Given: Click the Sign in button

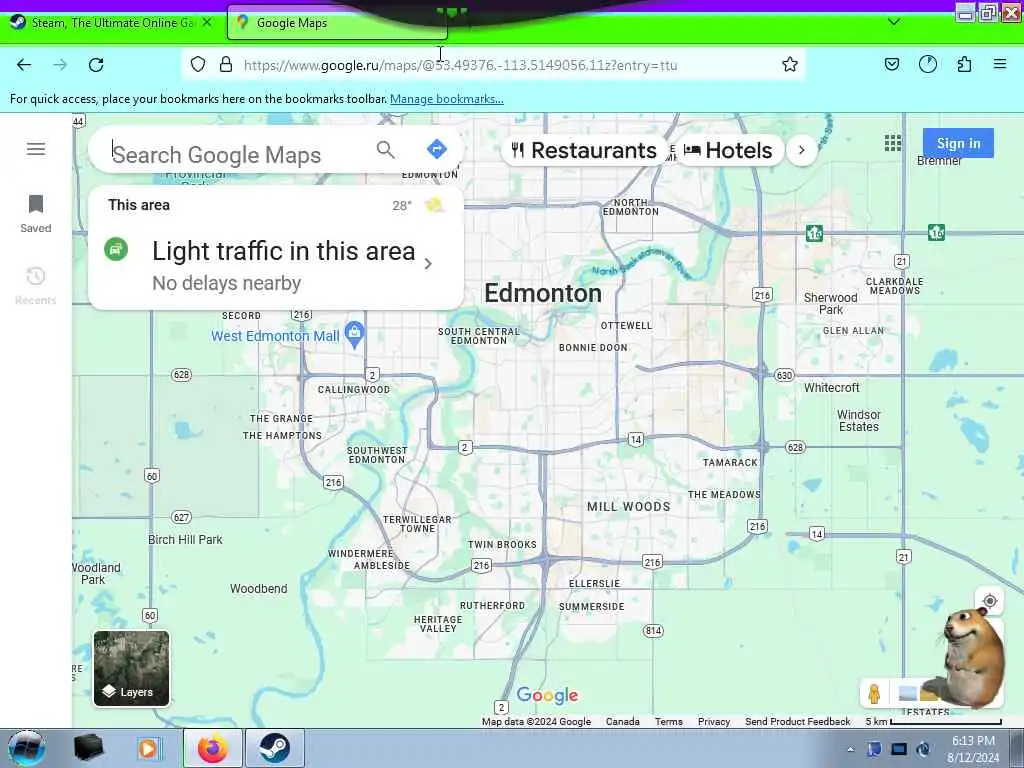Looking at the screenshot, I should (958, 143).
